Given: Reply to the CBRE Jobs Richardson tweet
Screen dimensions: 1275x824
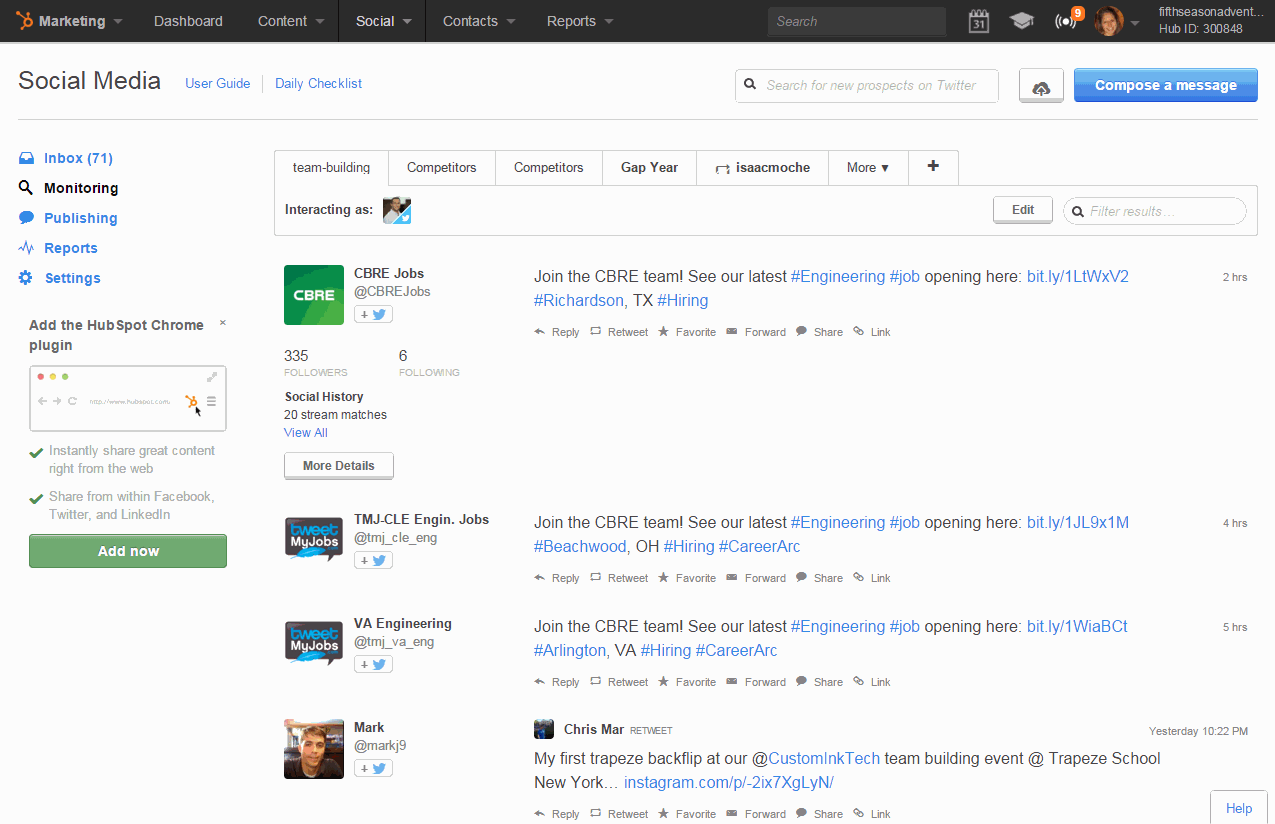Looking at the screenshot, I should click(x=557, y=332).
